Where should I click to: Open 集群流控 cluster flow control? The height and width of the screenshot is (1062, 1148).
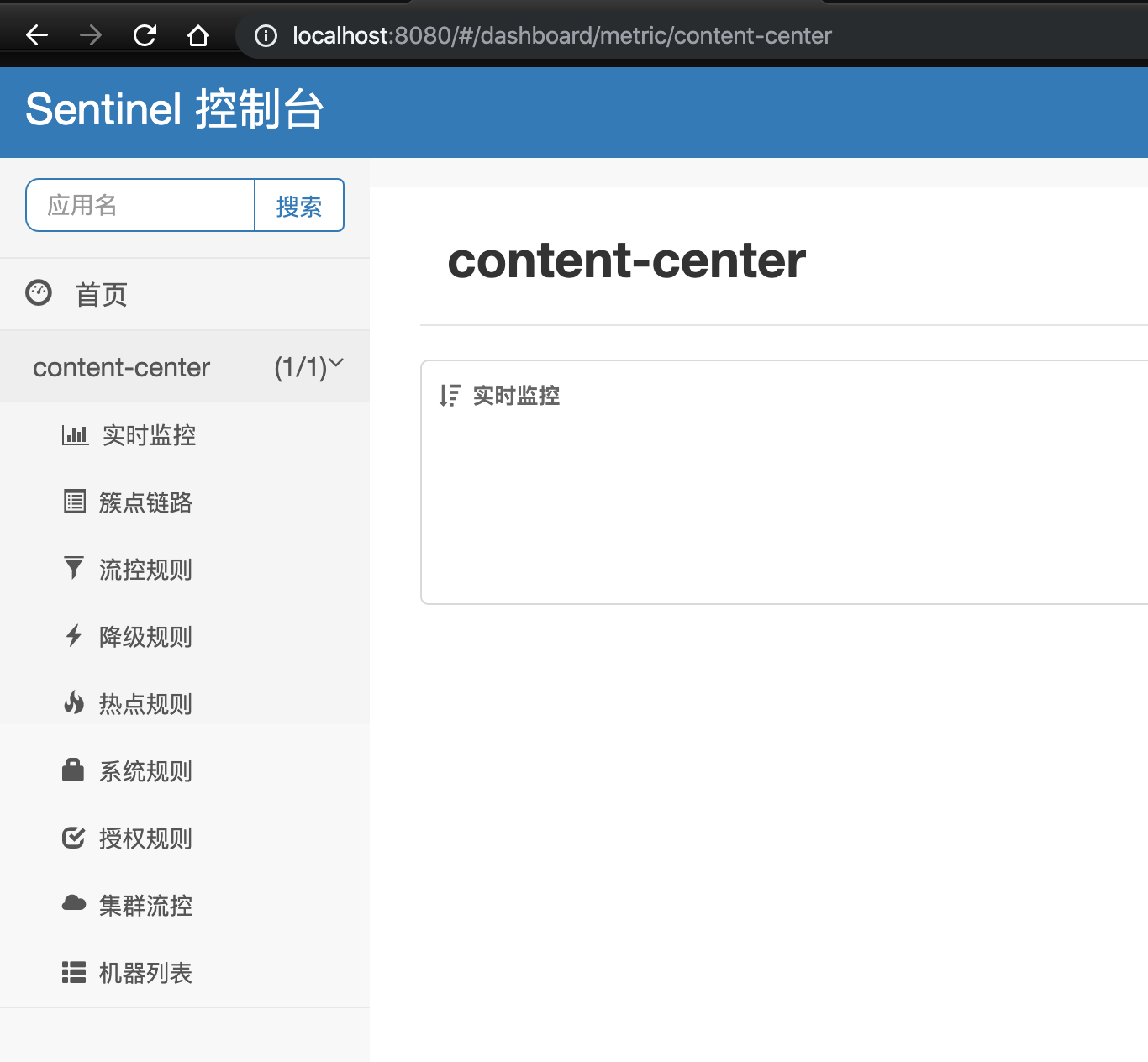[145, 906]
